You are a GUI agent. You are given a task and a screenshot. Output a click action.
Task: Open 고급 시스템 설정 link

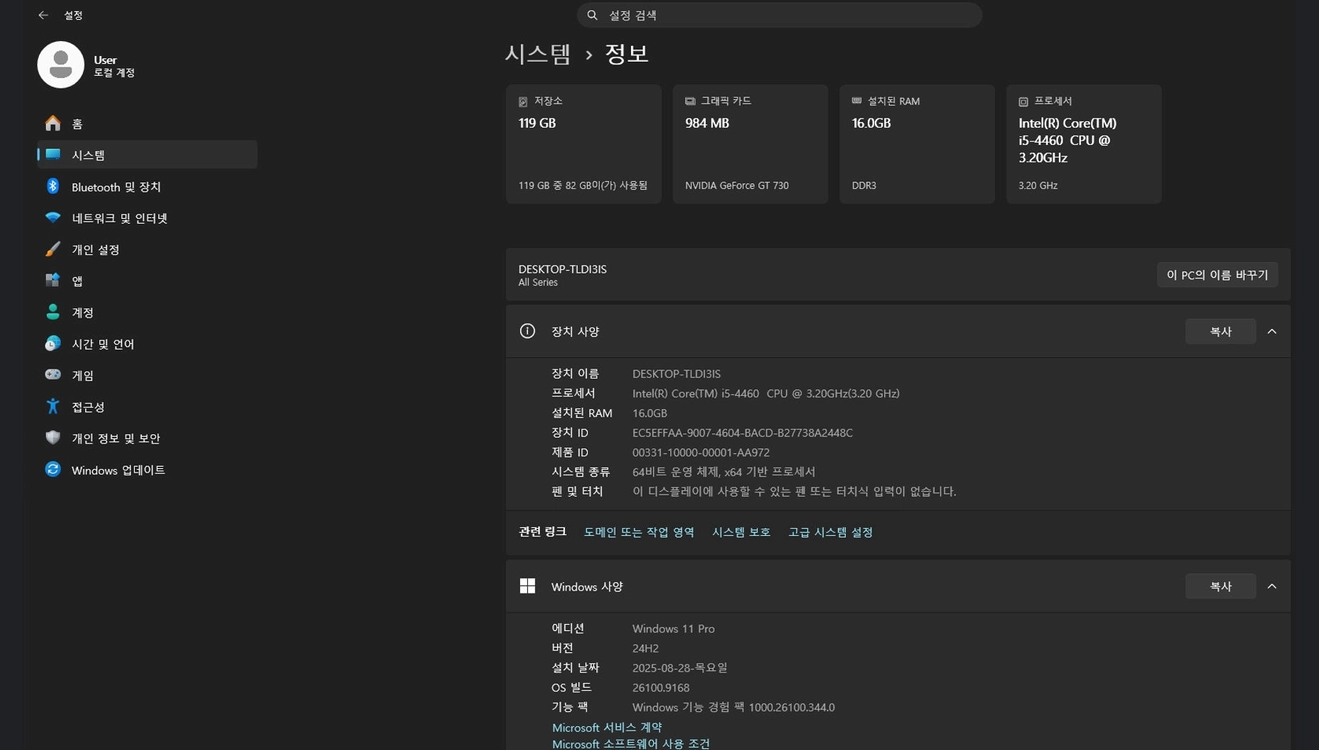tap(830, 532)
